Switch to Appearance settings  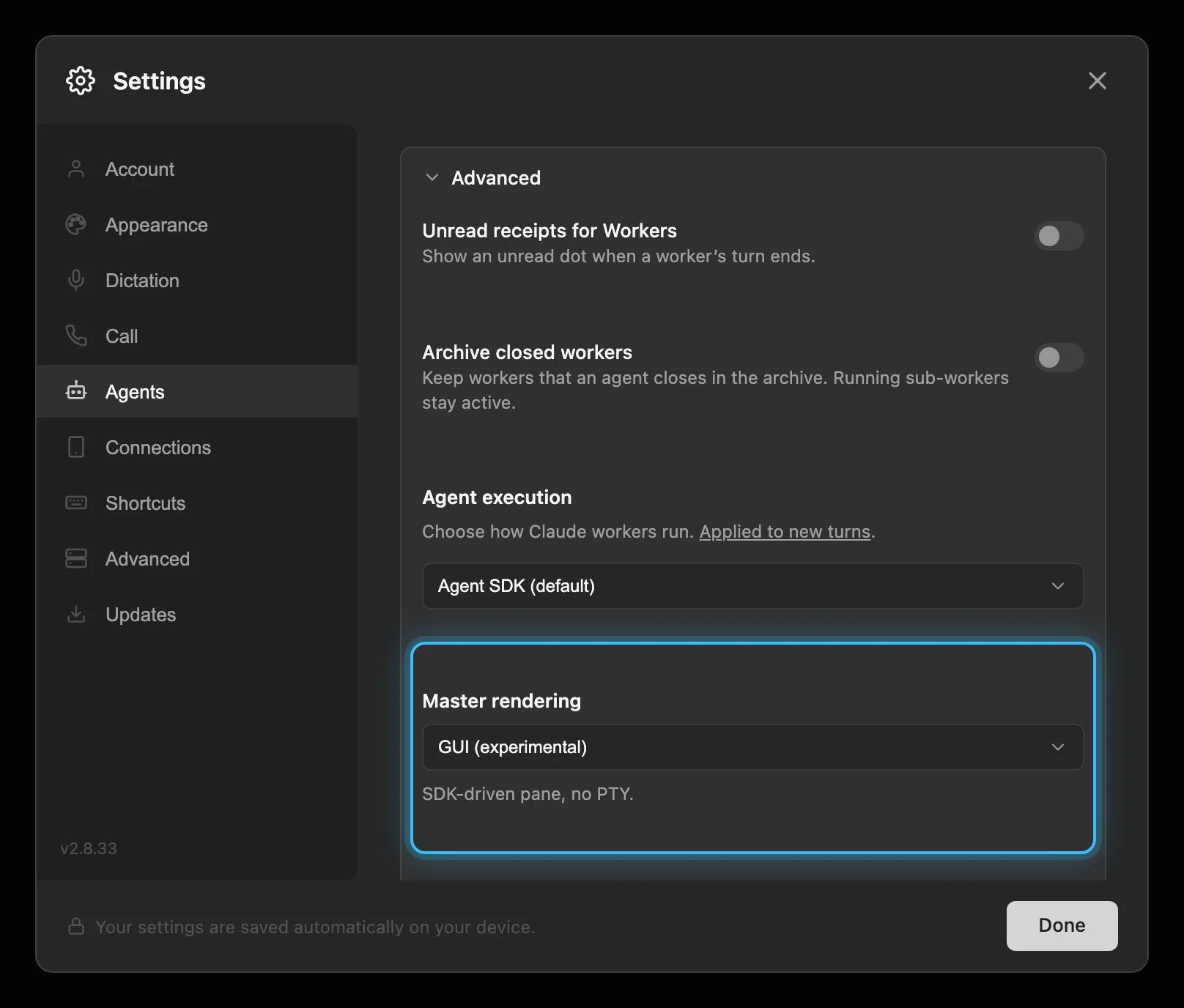click(197, 225)
